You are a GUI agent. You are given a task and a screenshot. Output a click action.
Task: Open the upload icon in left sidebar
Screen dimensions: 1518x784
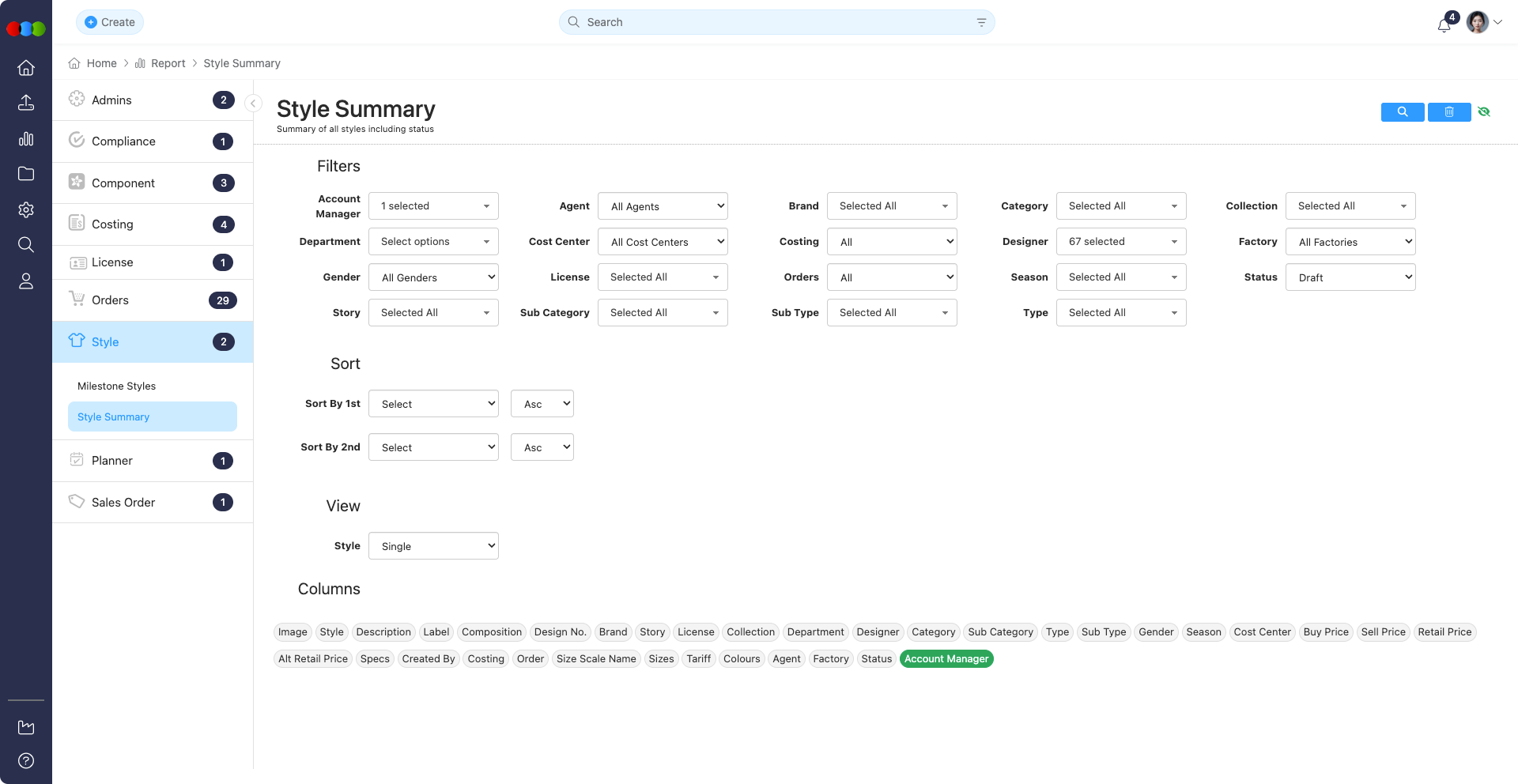(x=26, y=103)
